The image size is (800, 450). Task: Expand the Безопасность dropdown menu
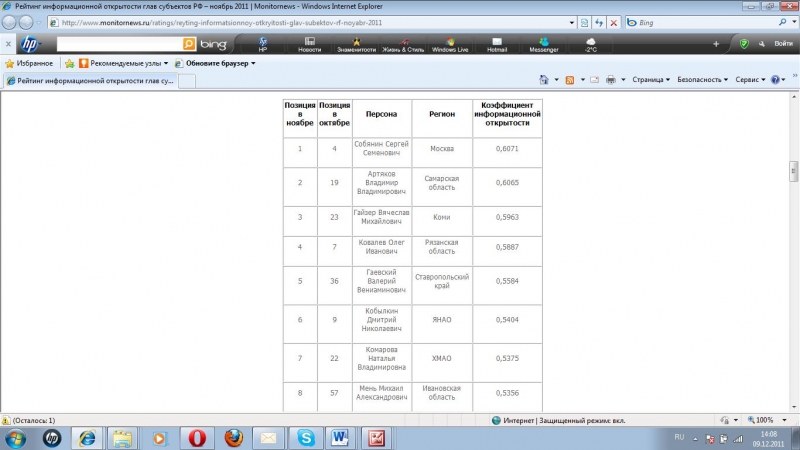pyautogui.click(x=702, y=79)
